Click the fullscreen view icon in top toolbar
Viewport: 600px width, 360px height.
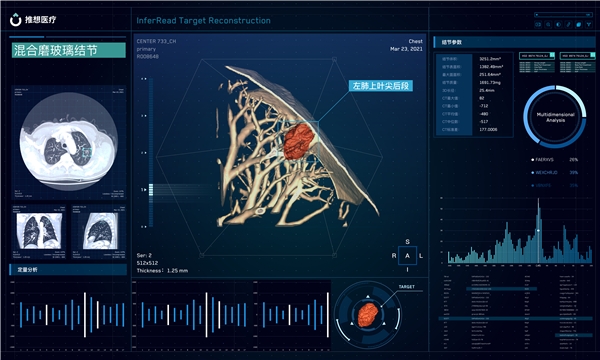[x=538, y=24]
